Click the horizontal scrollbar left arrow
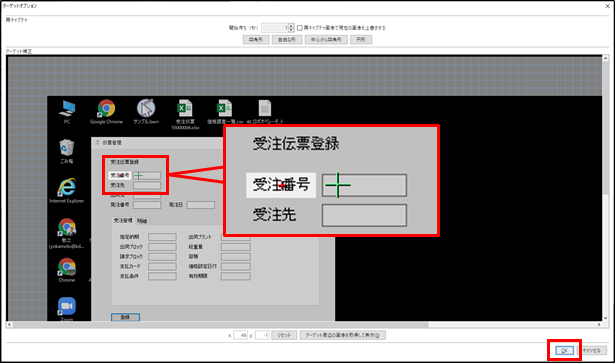 [9, 325]
